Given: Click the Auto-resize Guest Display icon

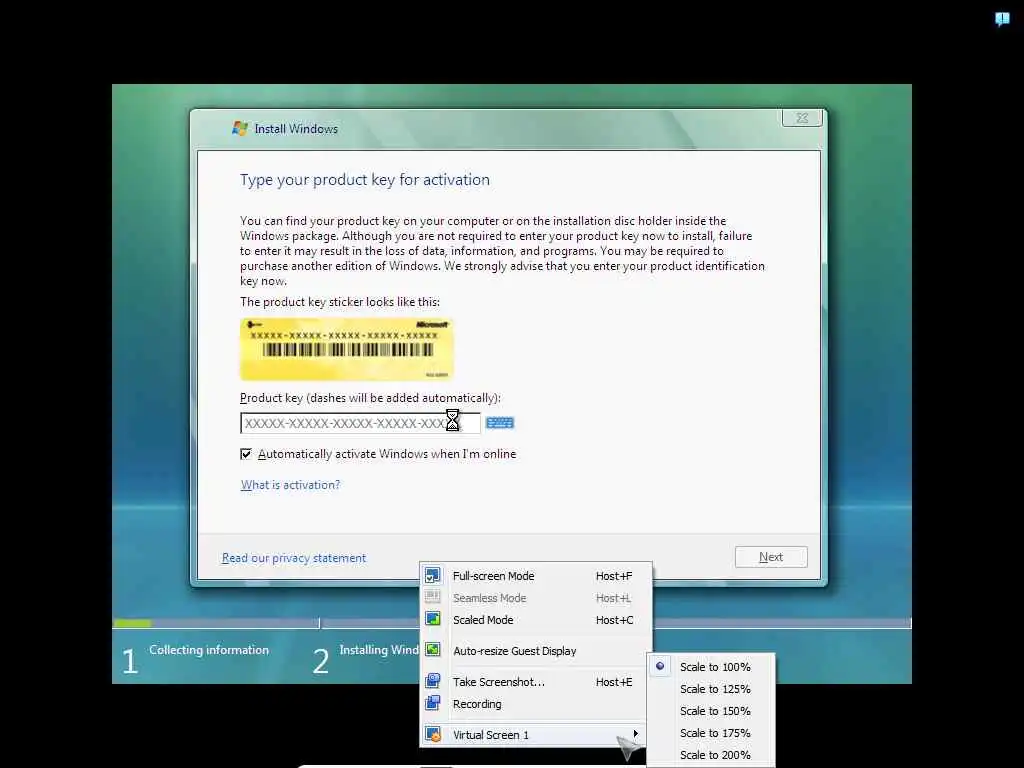Looking at the screenshot, I should [x=432, y=650].
